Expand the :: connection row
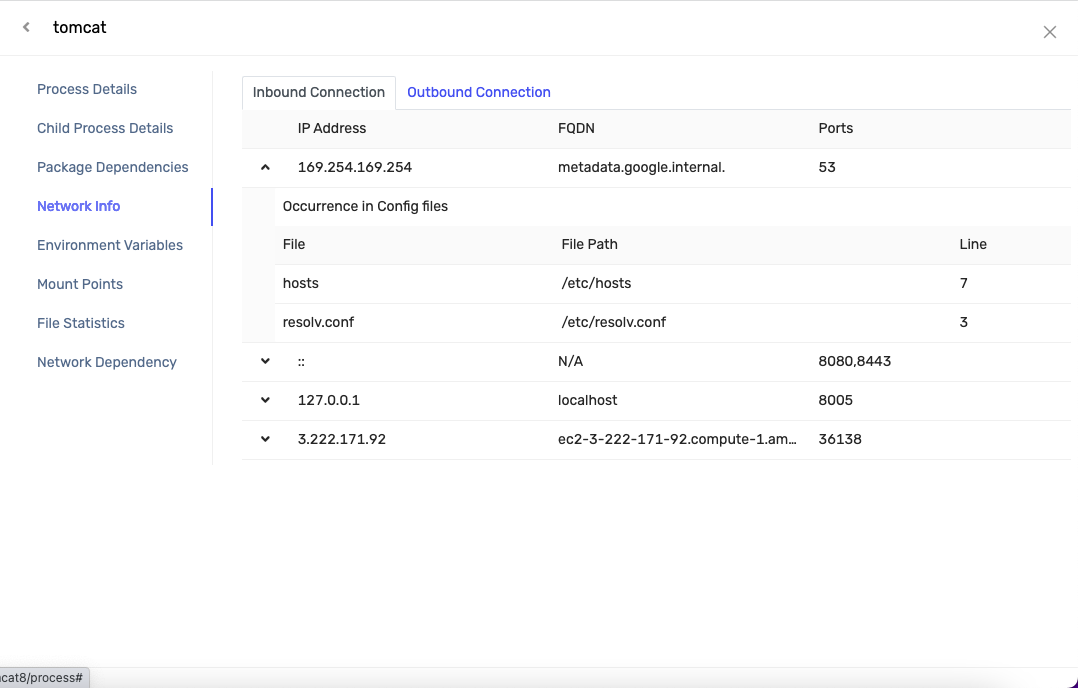 265,361
